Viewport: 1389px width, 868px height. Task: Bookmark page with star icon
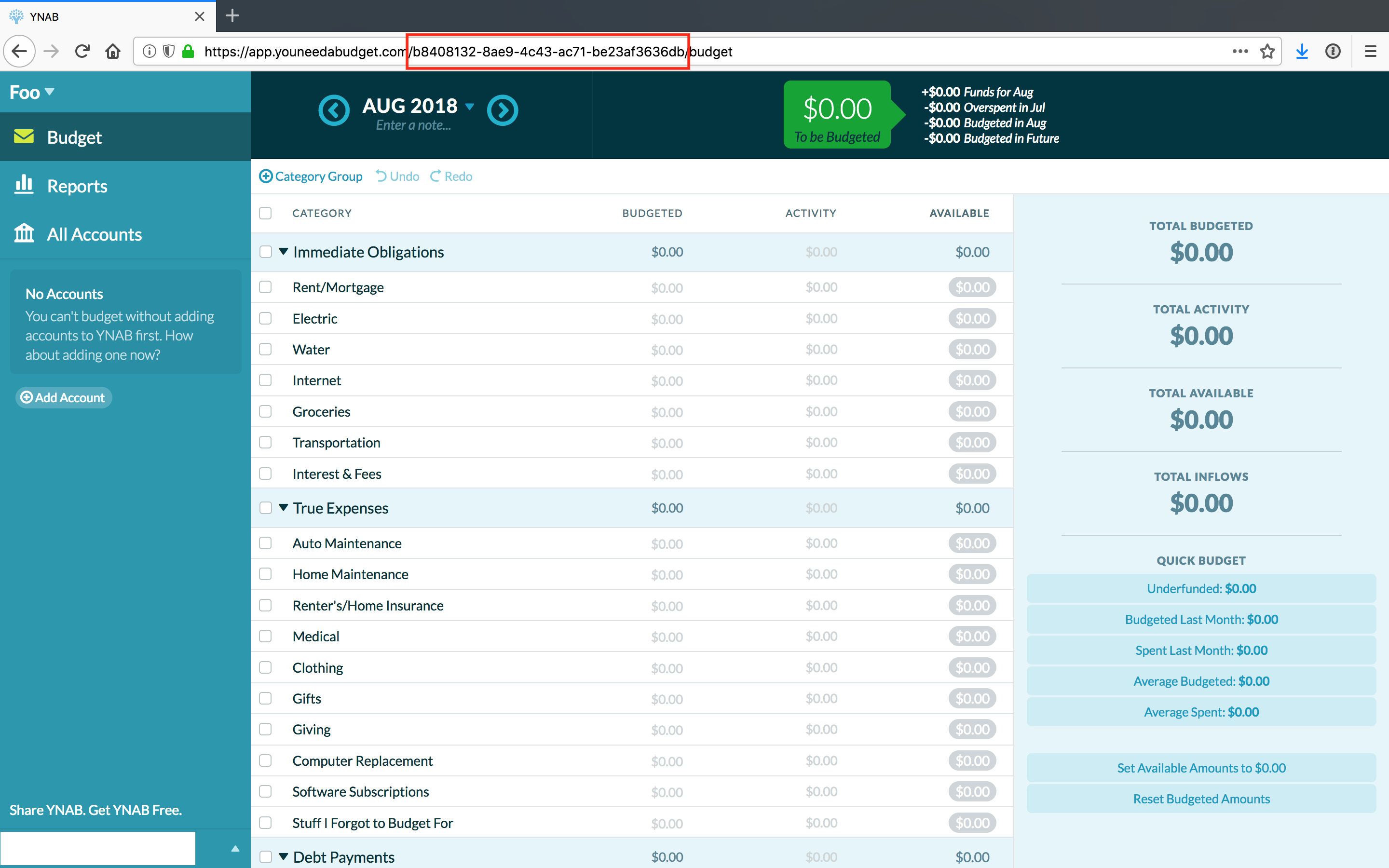1267,52
